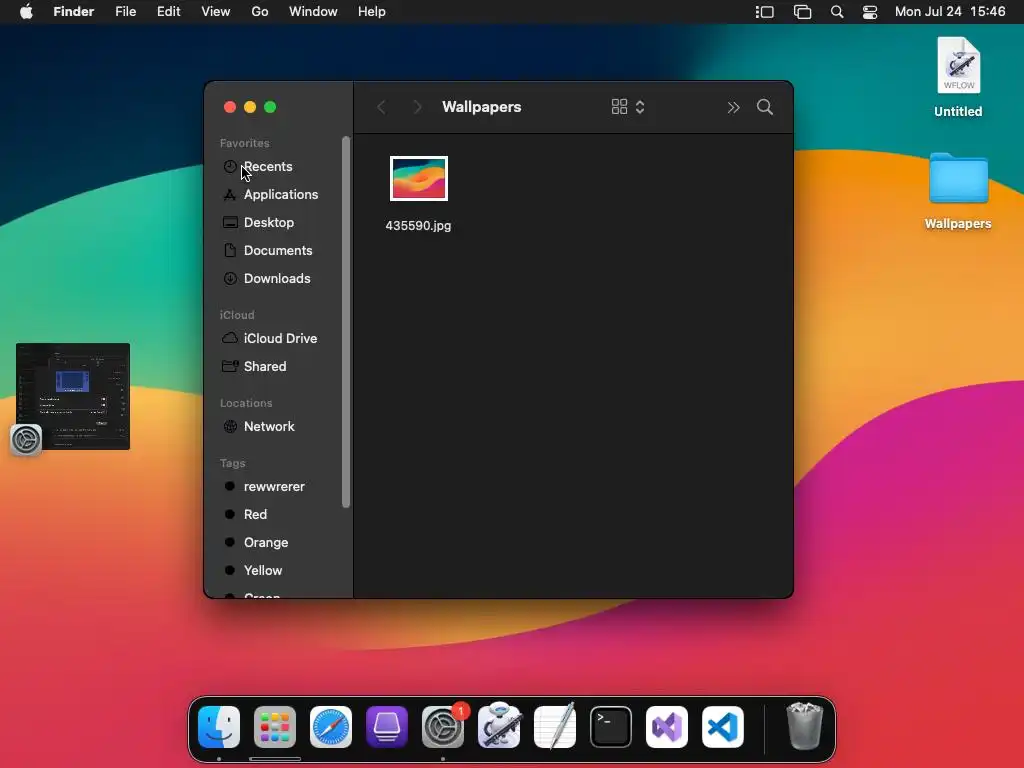Open Trash from the Dock
Image resolution: width=1024 pixels, height=768 pixels.
click(805, 726)
